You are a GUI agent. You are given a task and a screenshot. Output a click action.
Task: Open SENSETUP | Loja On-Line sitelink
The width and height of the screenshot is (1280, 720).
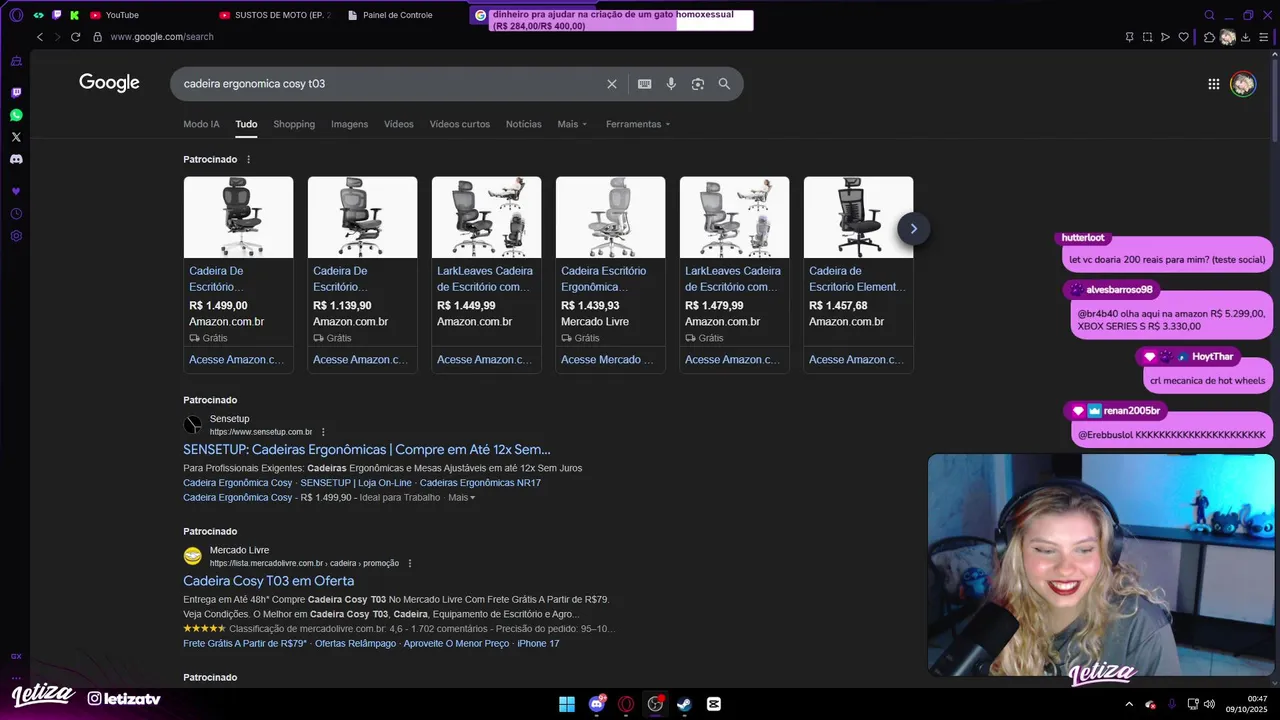(x=356, y=483)
